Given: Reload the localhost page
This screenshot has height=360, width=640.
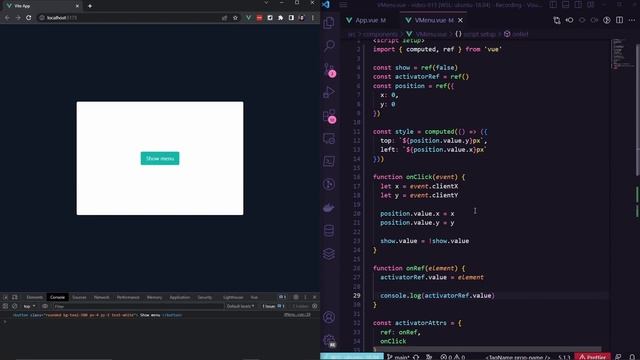Looking at the screenshot, I should 29,18.
